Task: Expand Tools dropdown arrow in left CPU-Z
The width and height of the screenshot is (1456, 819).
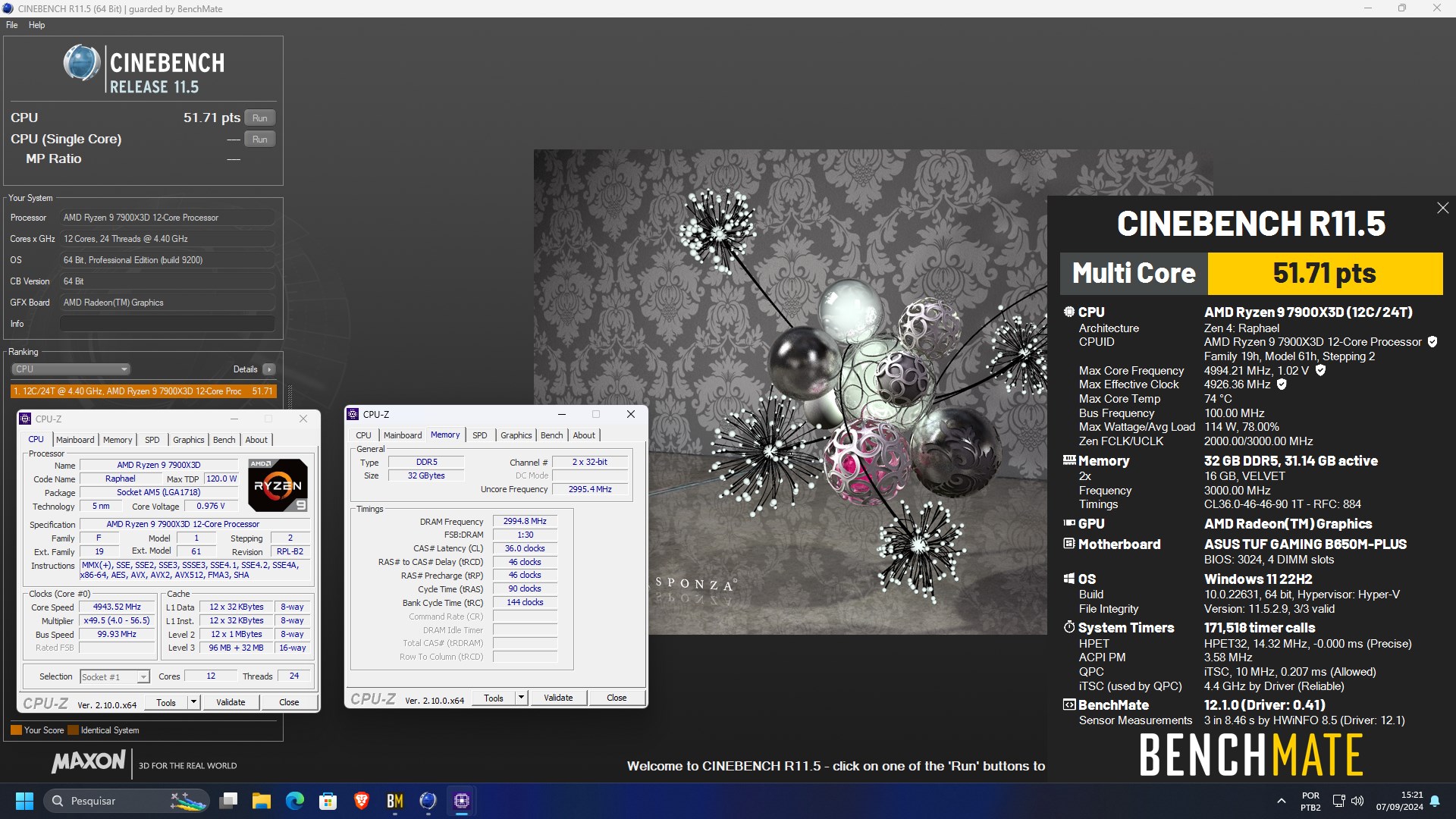Action: click(193, 702)
